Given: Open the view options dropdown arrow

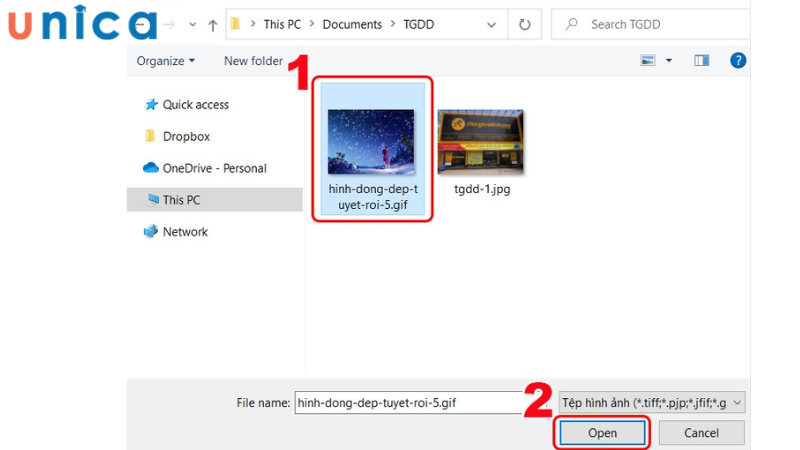Looking at the screenshot, I should [x=669, y=61].
